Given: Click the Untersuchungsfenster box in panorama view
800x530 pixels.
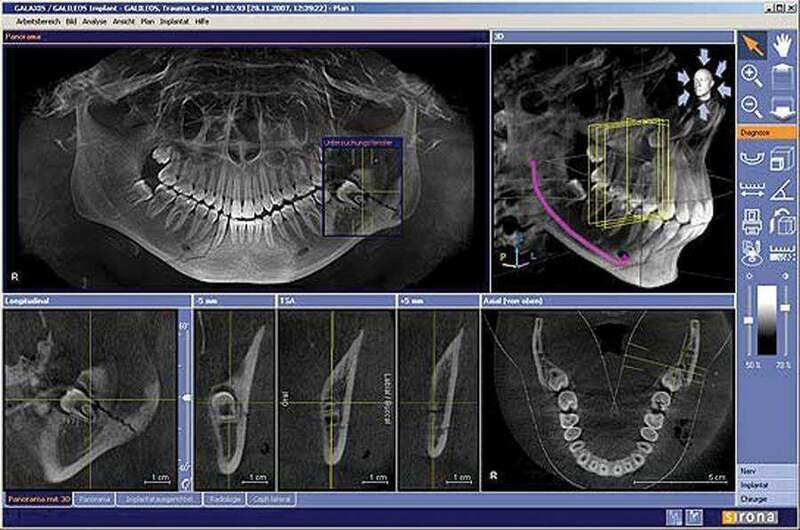Looking at the screenshot, I should 363,186.
